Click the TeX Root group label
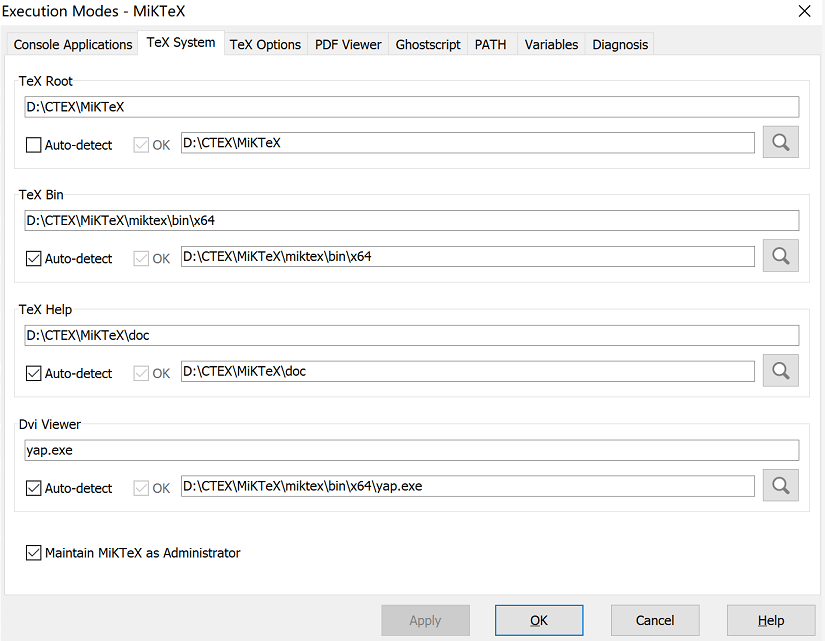825x641 pixels. [x=46, y=81]
